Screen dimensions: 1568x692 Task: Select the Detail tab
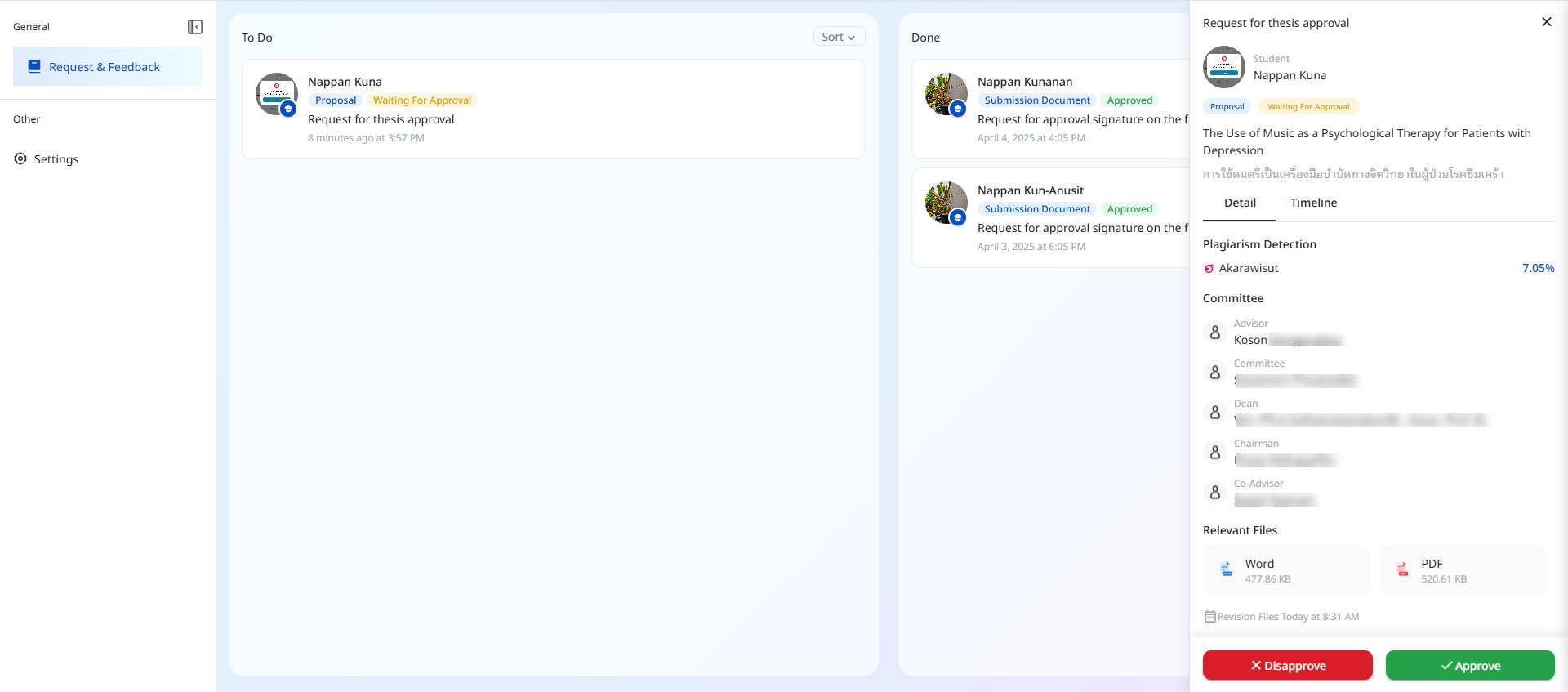(x=1240, y=203)
